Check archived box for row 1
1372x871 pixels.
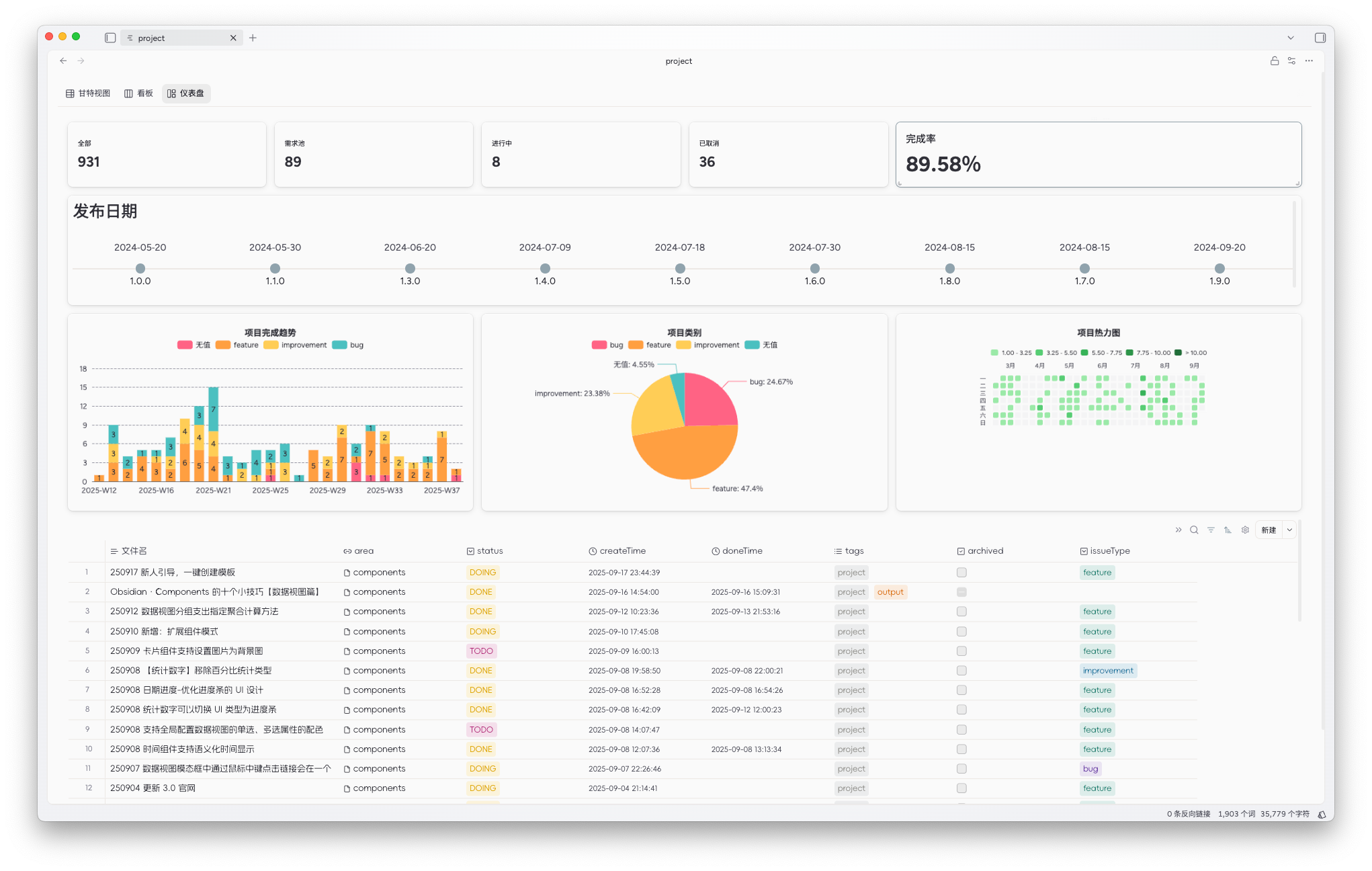tap(961, 573)
